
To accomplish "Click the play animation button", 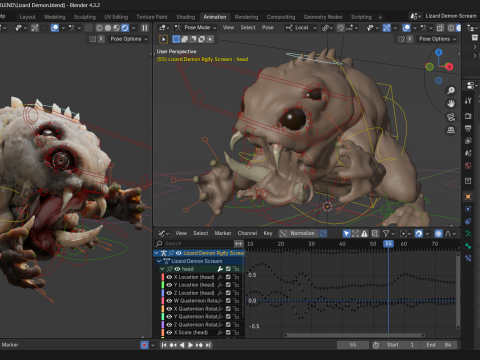I will tap(190, 345).
